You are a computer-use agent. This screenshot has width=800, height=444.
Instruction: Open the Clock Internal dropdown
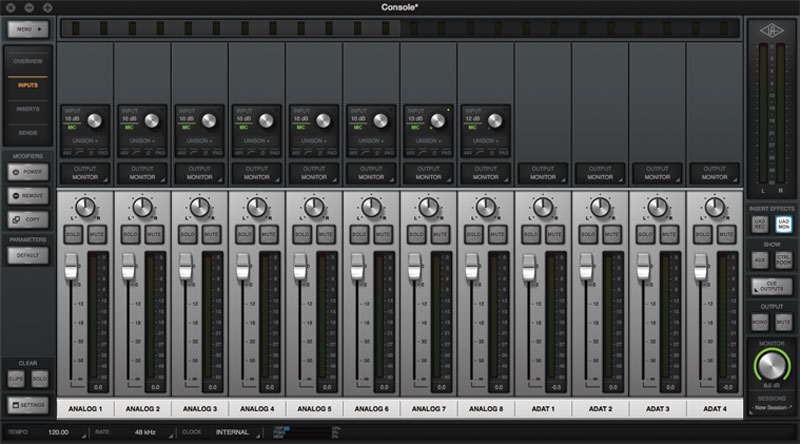click(232, 432)
